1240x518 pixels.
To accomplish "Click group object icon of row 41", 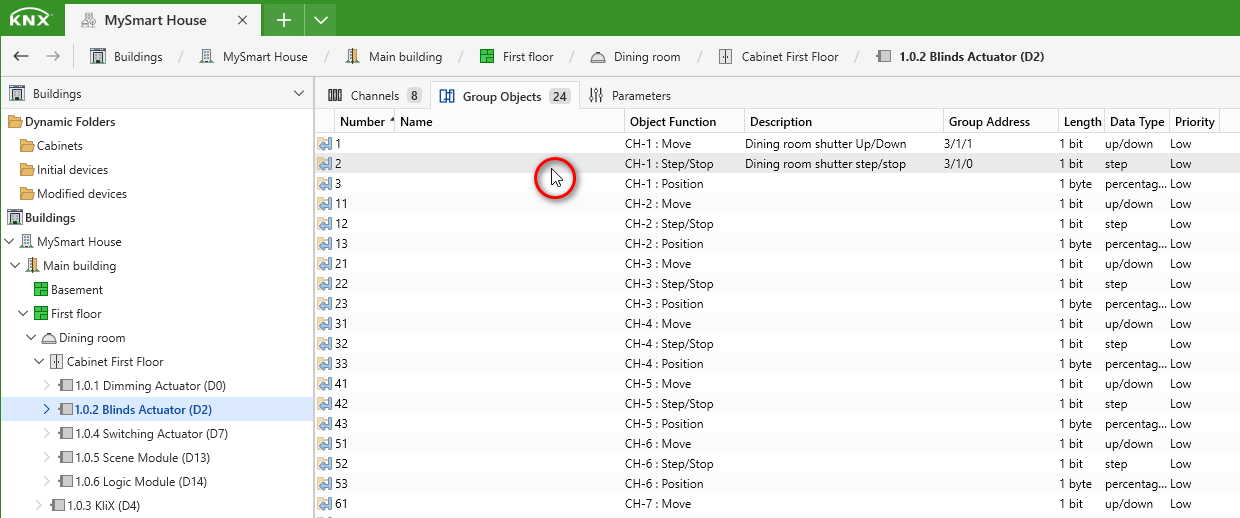I will (325, 384).
